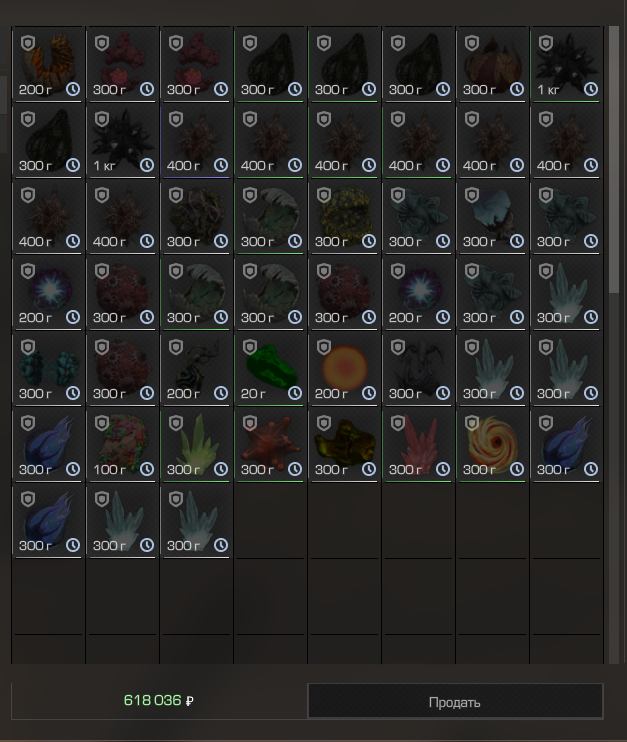Select the black twisted vine 200 г artifact
Image resolution: width=627 pixels, height=742 pixels.
click(196, 369)
